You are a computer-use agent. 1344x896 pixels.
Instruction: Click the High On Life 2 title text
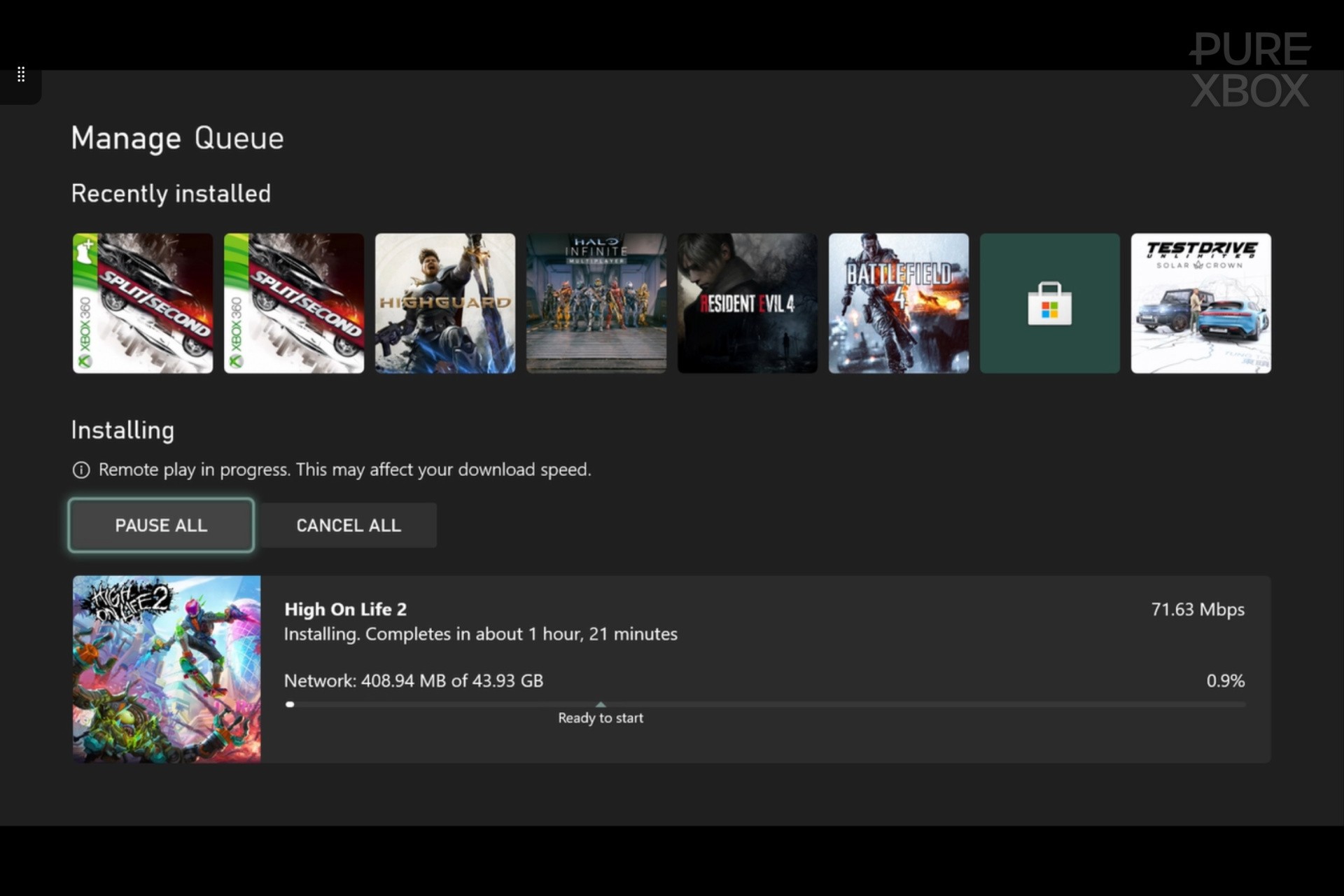[x=345, y=609]
